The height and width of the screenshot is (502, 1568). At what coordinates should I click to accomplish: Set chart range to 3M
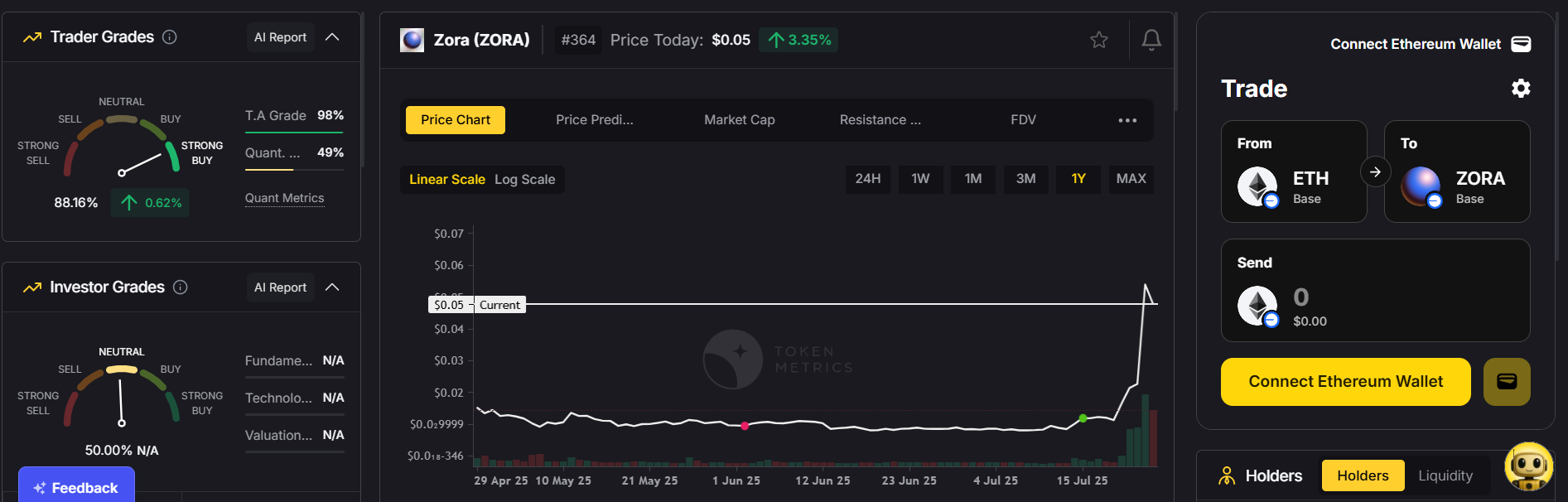tap(1026, 179)
